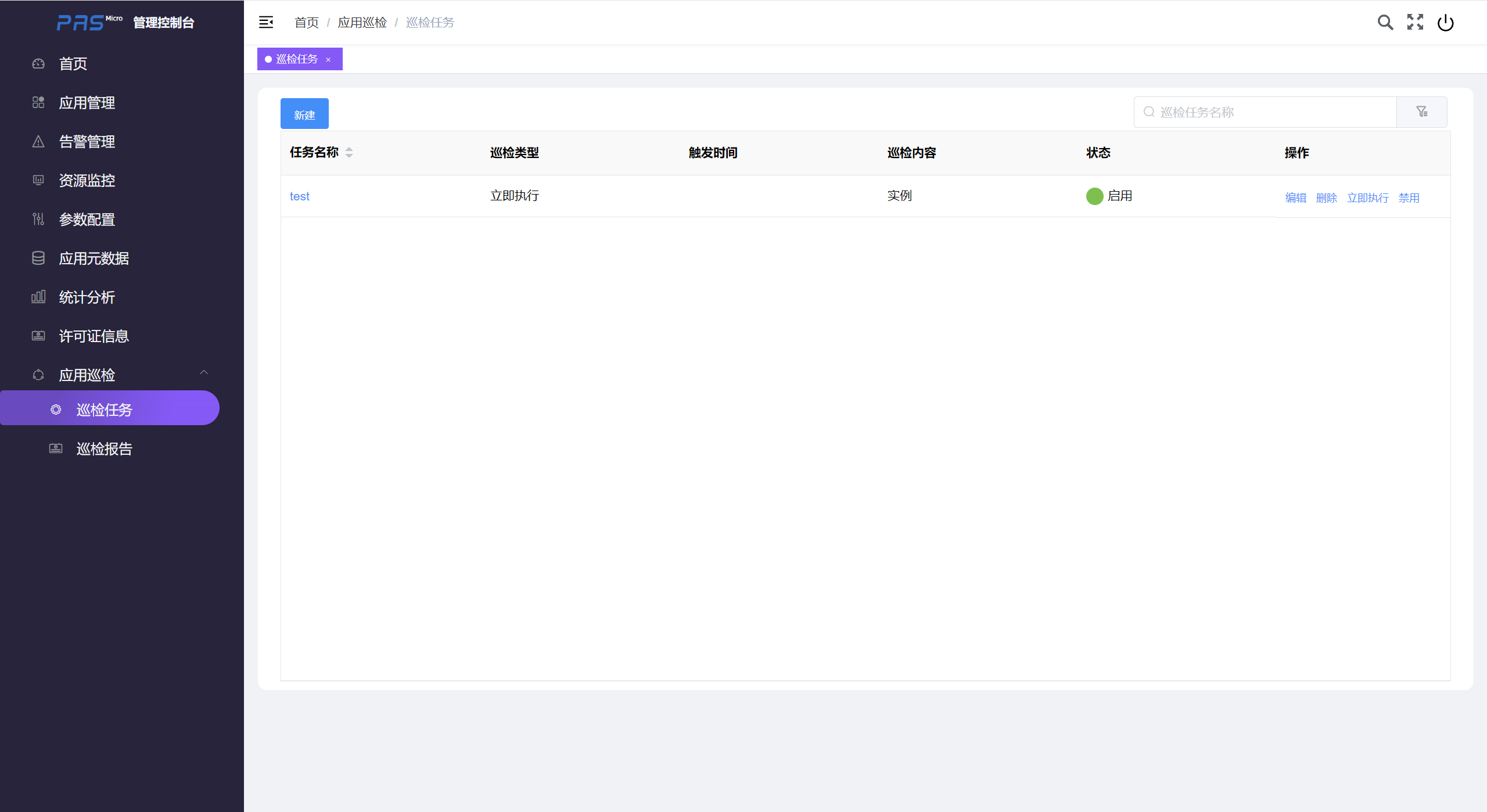Open 巡检报告 in the sidebar
The height and width of the screenshot is (812, 1487).
coord(105,449)
